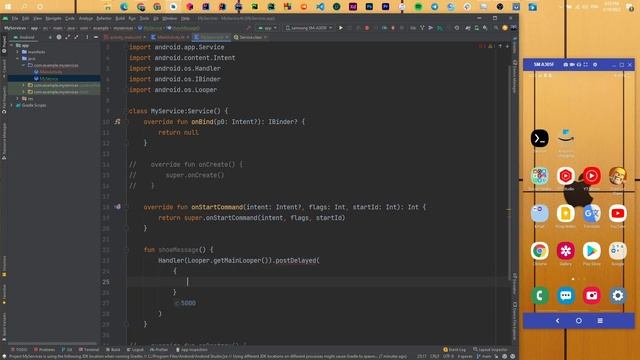This screenshot has width=640, height=360.
Task: Open the Navigate menu
Action: pyautogui.click(x=53, y=18)
